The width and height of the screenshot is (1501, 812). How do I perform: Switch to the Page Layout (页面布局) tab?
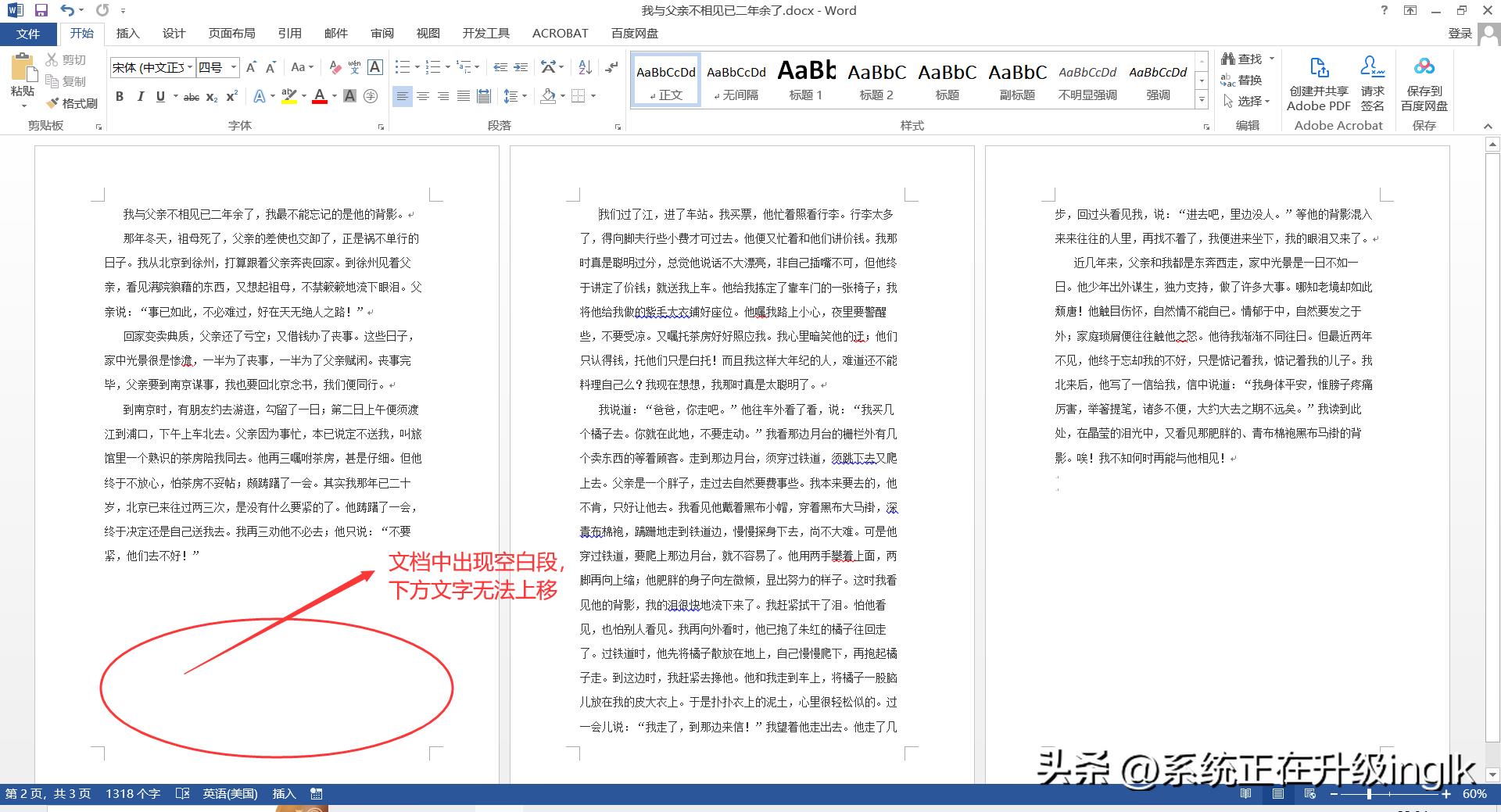(x=231, y=34)
